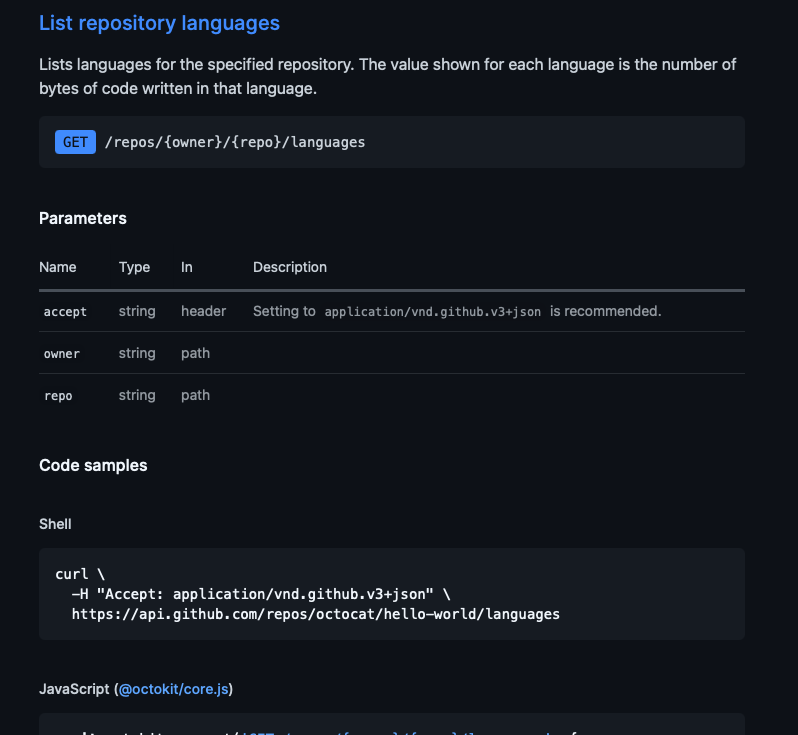Click the JavaScript code block below
This screenshot has width=798, height=735.
click(392, 724)
